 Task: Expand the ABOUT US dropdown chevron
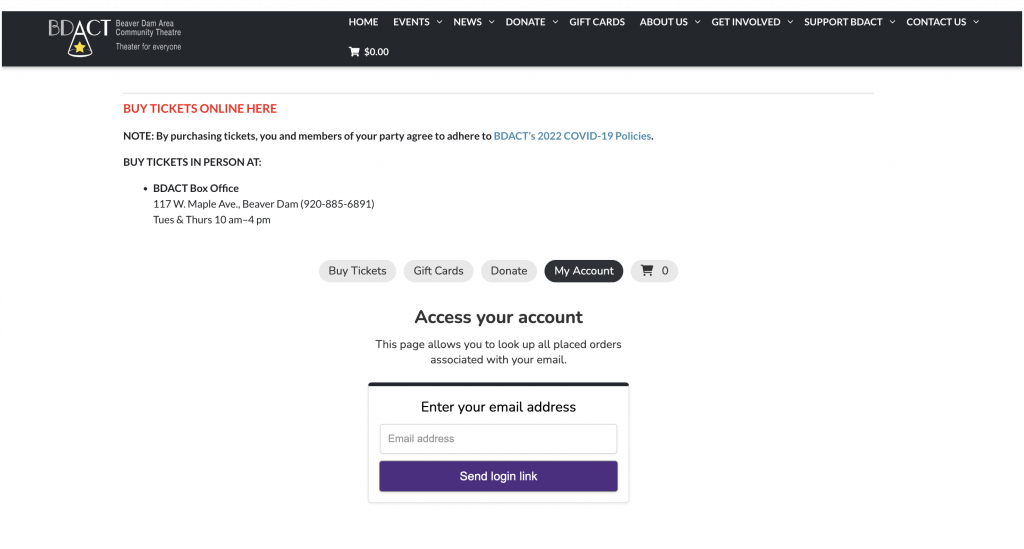click(697, 22)
